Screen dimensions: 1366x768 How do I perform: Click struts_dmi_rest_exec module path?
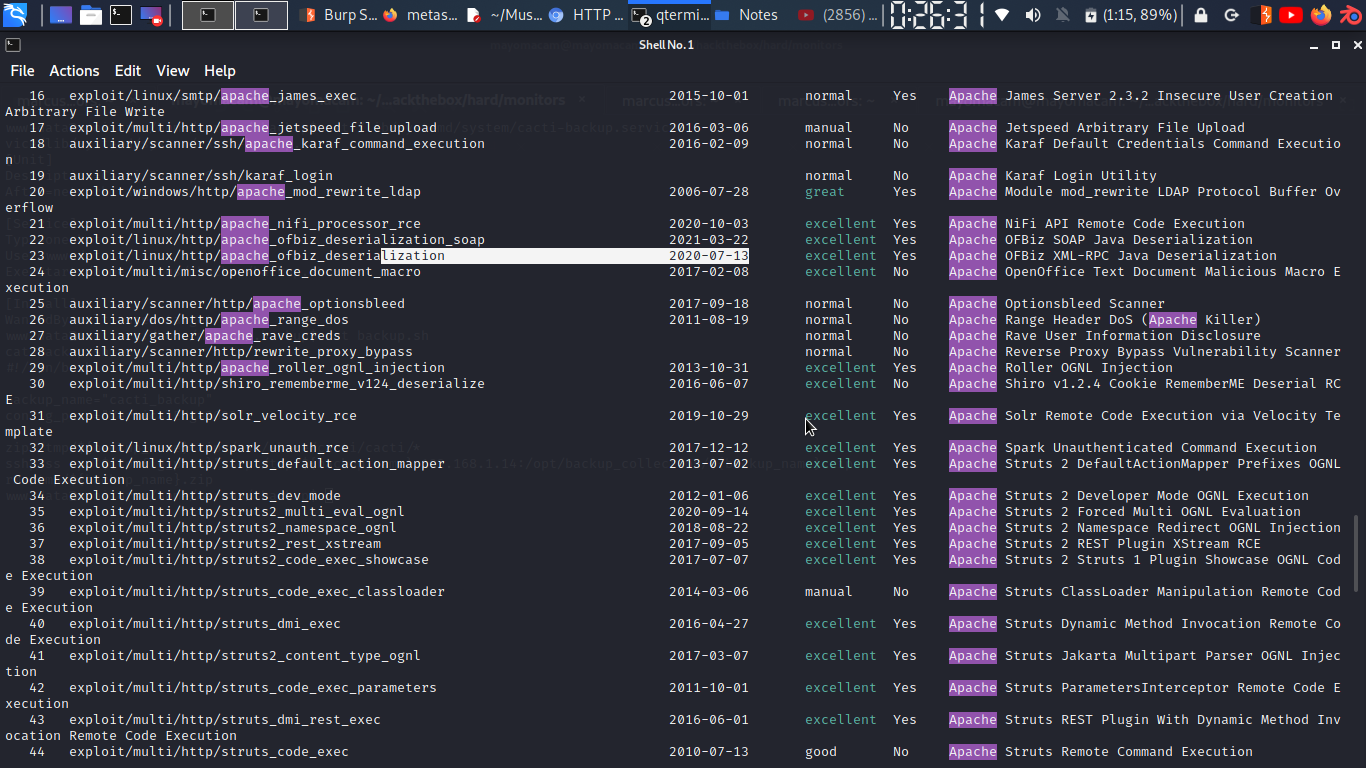(225, 720)
